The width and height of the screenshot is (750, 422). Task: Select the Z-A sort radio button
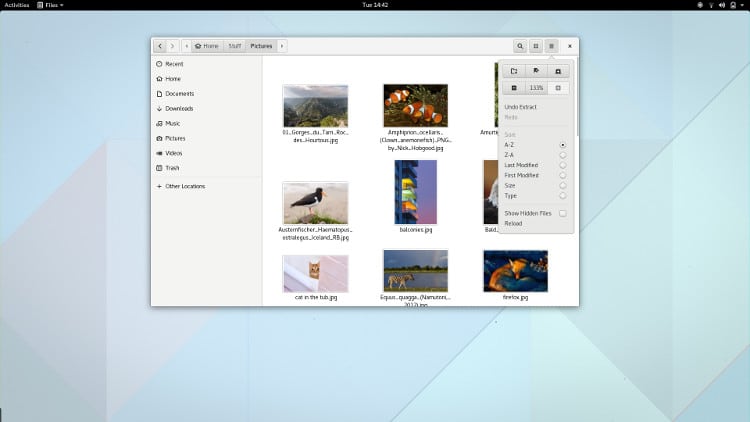[x=563, y=155]
